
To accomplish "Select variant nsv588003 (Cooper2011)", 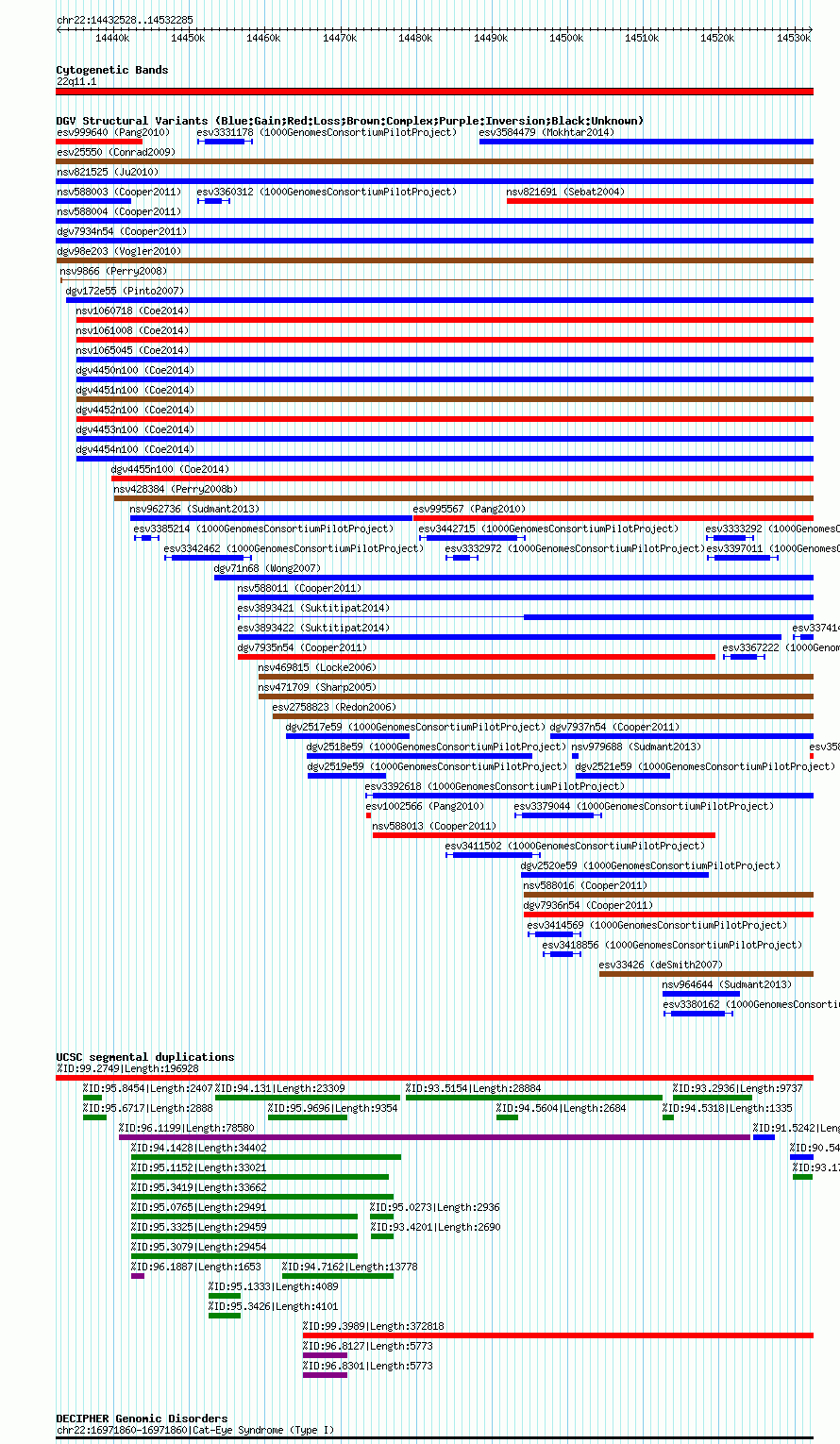I will pos(93,201).
